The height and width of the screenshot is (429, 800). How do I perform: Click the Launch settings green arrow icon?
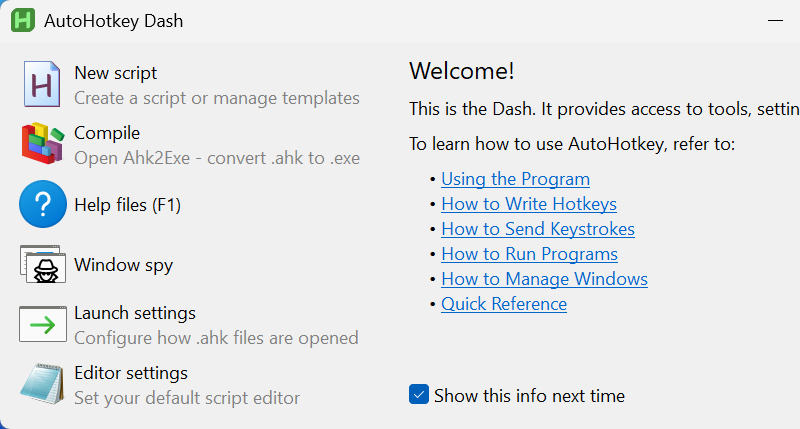click(43, 324)
